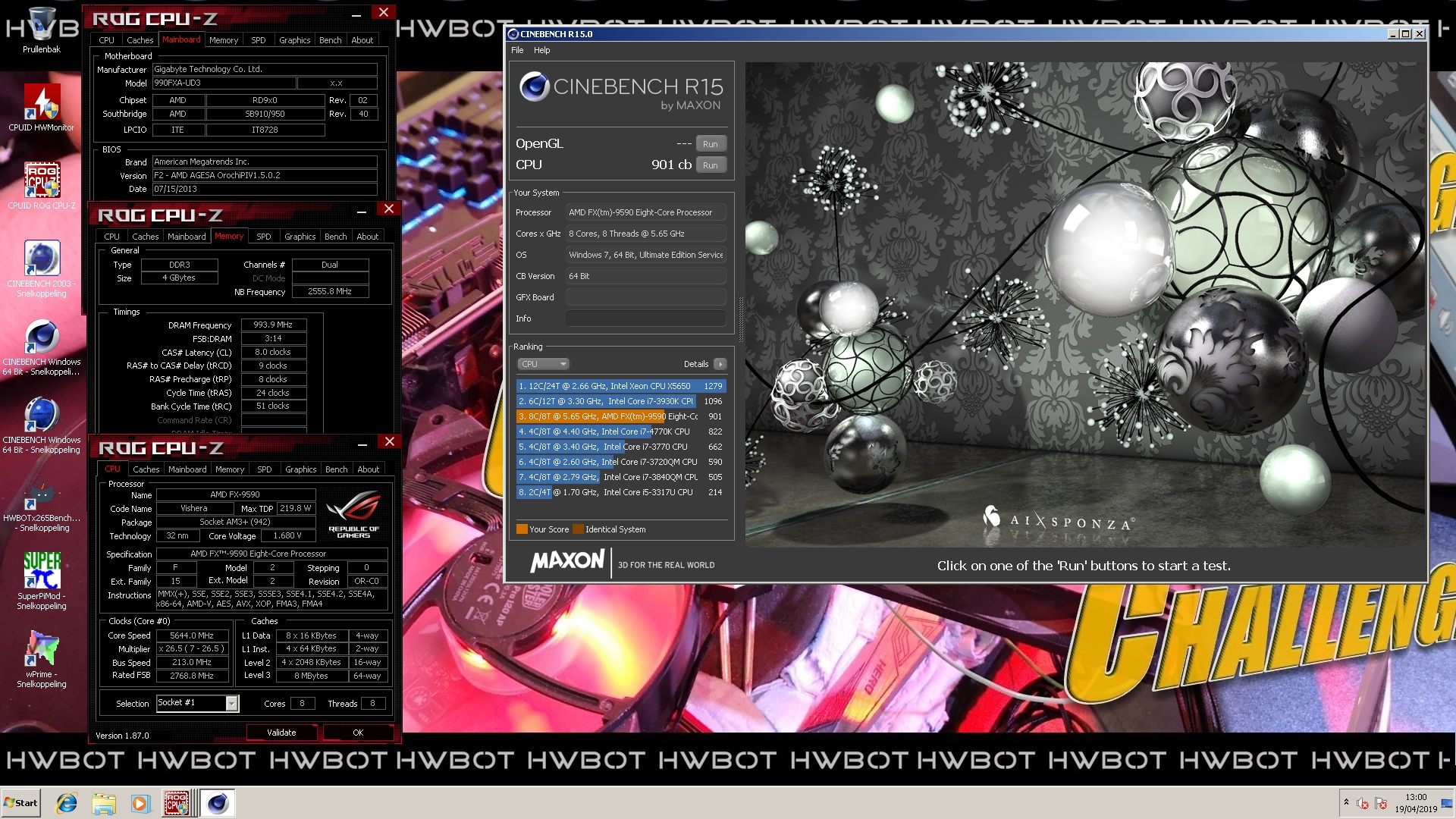This screenshot has height=819, width=1456.
Task: Click the Identical System legend swatch
Action: tap(578, 529)
